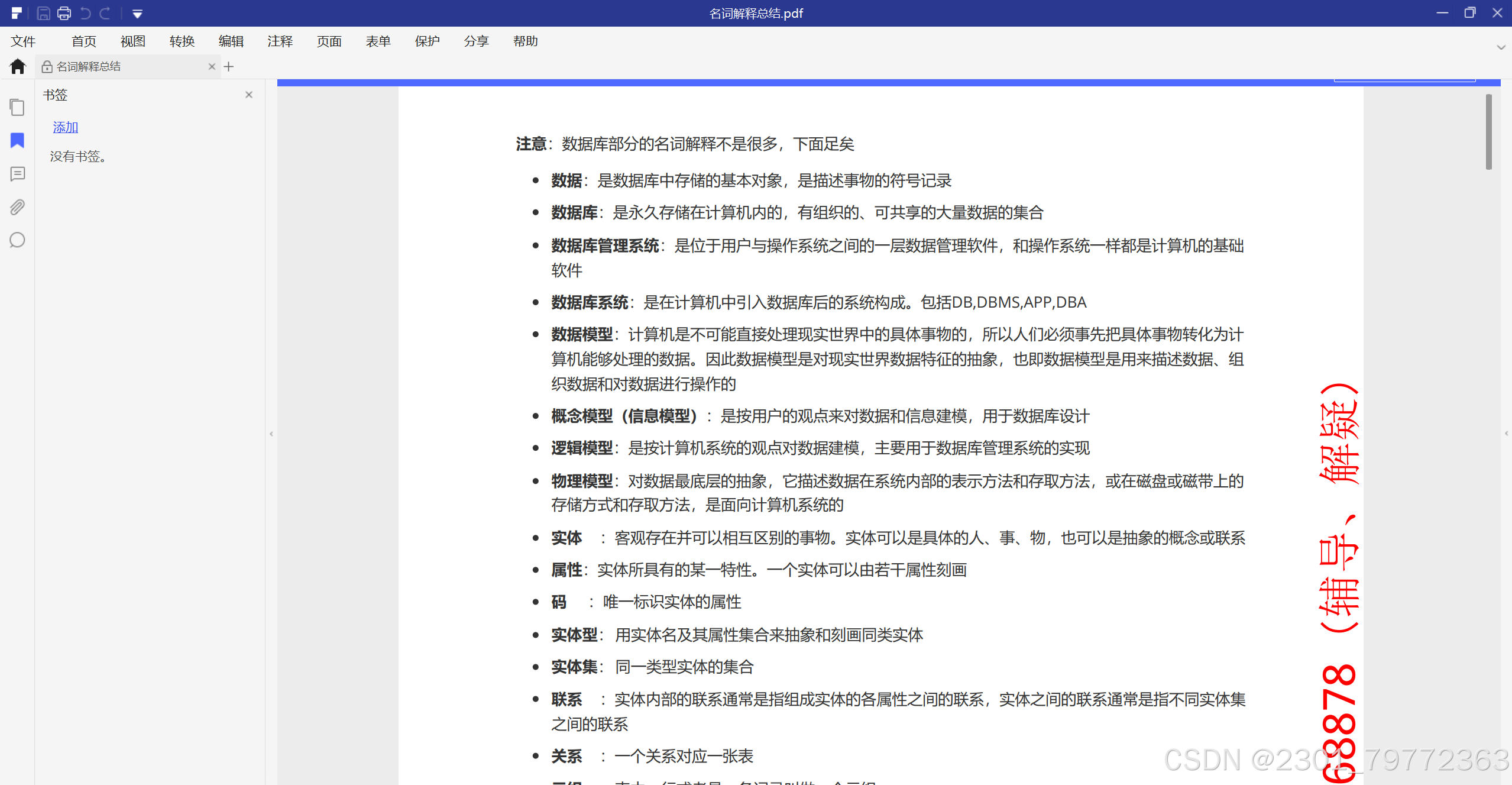Click the Save icon in title bar
This screenshot has height=785, width=1512.
point(43,13)
